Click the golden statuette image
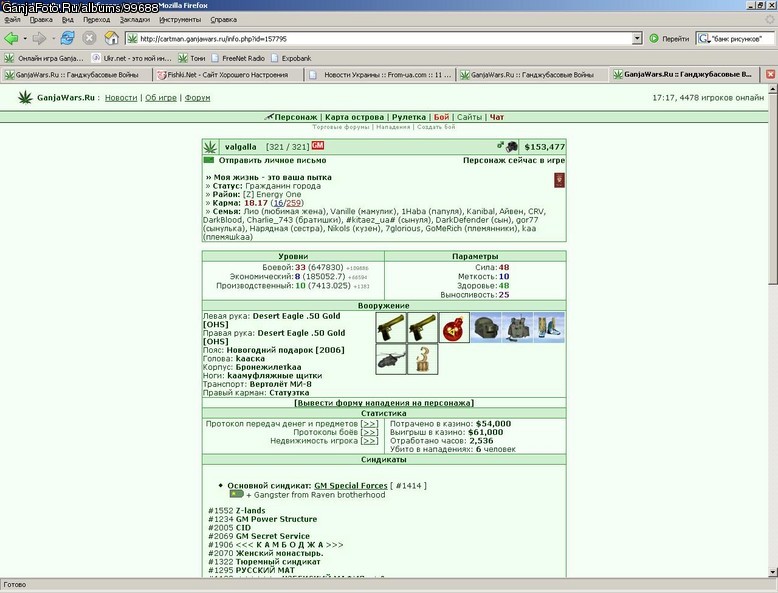This screenshot has height=593, width=778. 422,359
